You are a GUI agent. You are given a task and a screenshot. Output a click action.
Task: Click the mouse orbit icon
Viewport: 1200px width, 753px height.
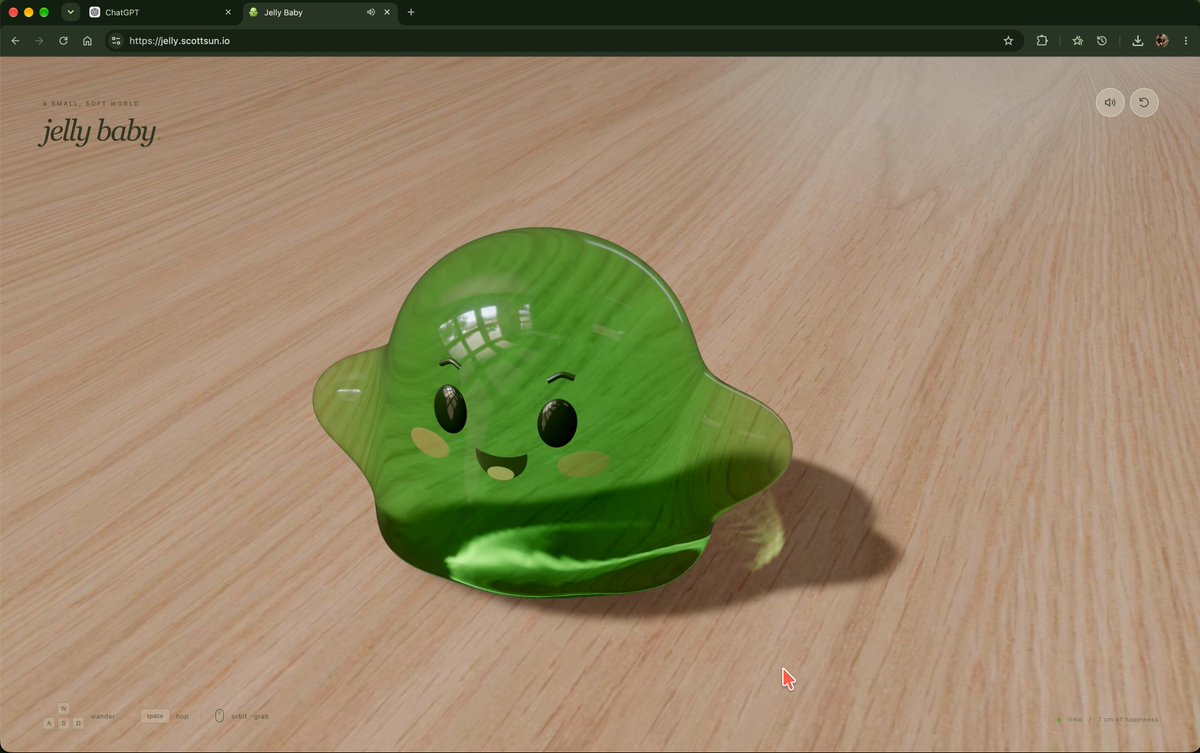pos(220,716)
